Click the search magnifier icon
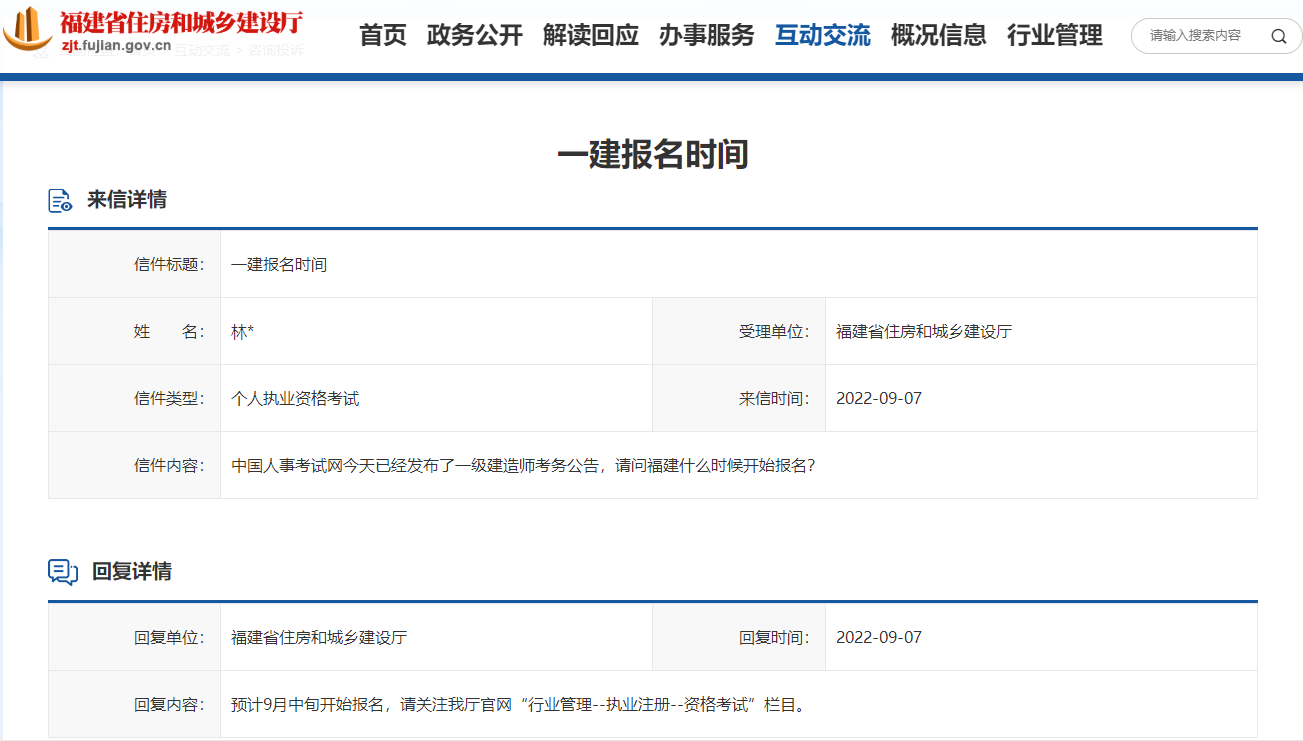 pos(1278,37)
